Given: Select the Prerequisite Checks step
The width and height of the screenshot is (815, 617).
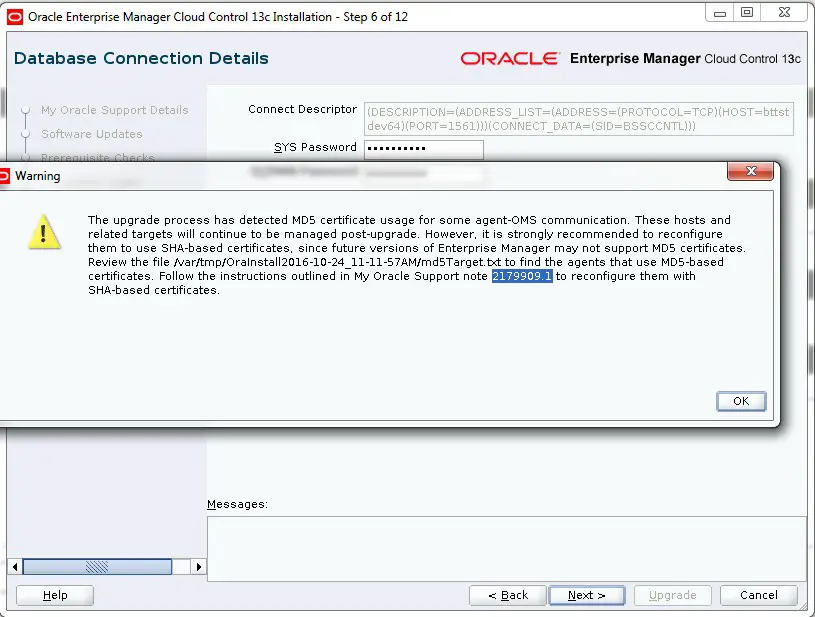Looking at the screenshot, I should (x=98, y=157).
